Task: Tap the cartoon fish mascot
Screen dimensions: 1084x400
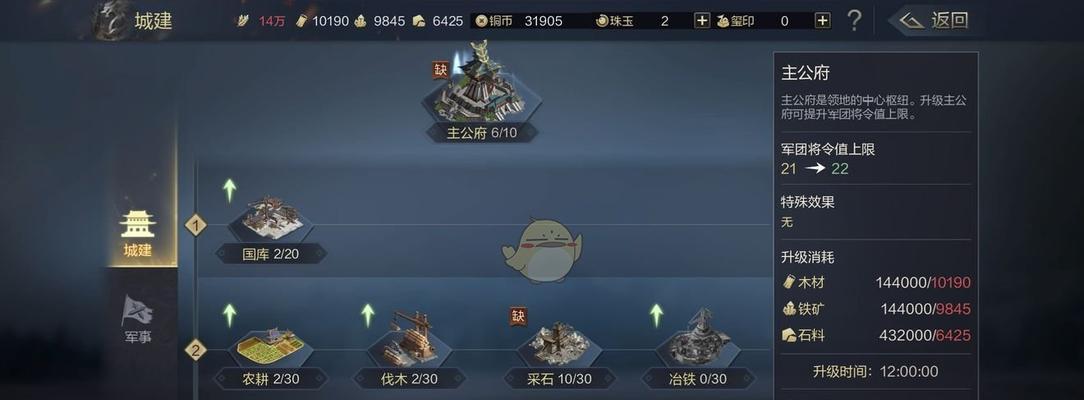Action: point(542,250)
